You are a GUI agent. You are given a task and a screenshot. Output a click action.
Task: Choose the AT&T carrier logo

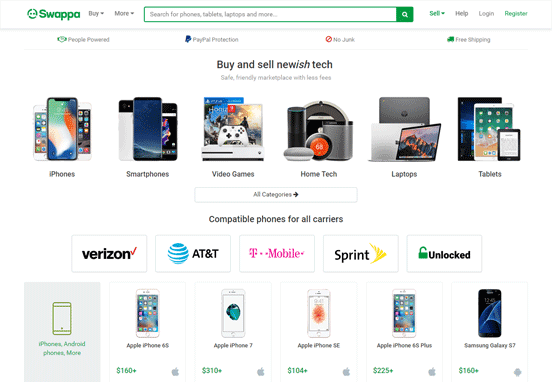click(x=193, y=253)
